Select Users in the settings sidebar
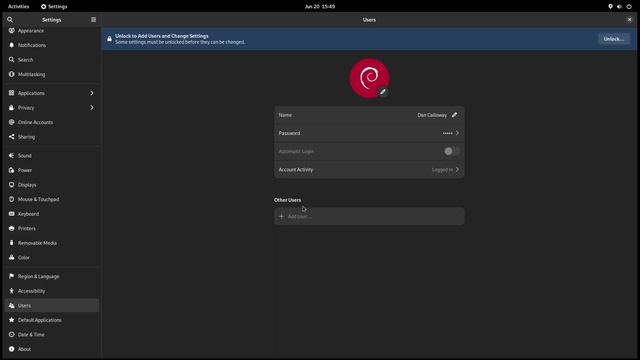This screenshot has width=640, height=360. (x=52, y=305)
